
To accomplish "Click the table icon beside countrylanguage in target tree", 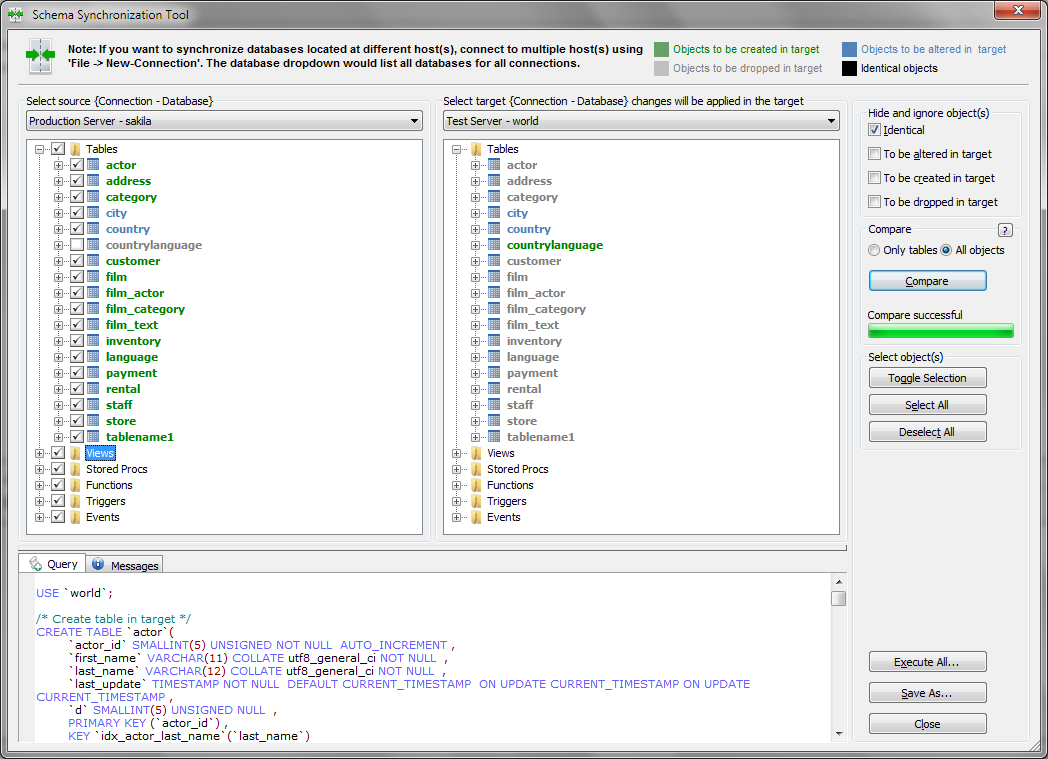I will click(494, 245).
